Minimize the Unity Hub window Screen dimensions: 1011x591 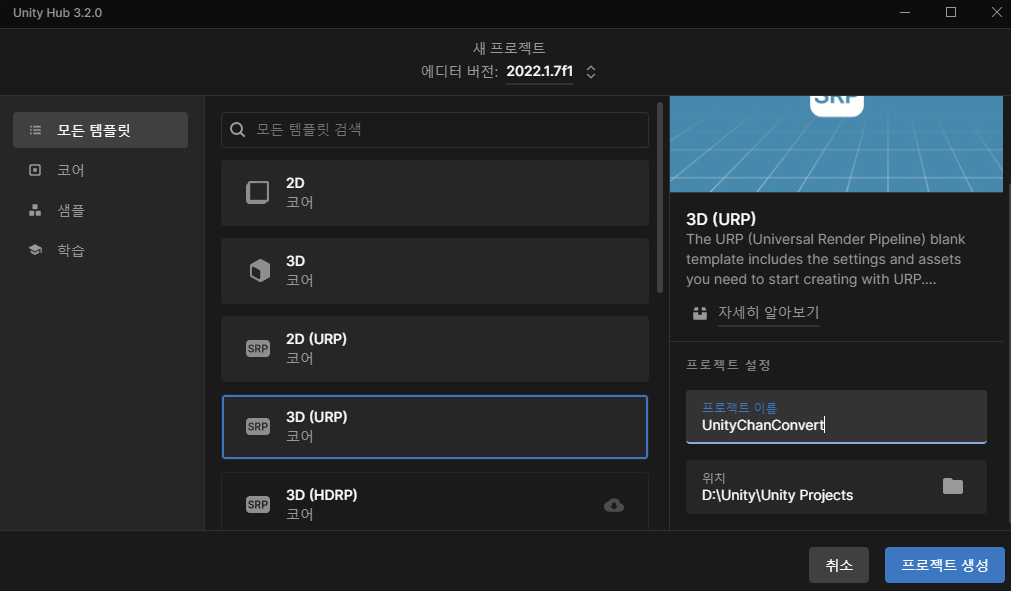click(905, 13)
